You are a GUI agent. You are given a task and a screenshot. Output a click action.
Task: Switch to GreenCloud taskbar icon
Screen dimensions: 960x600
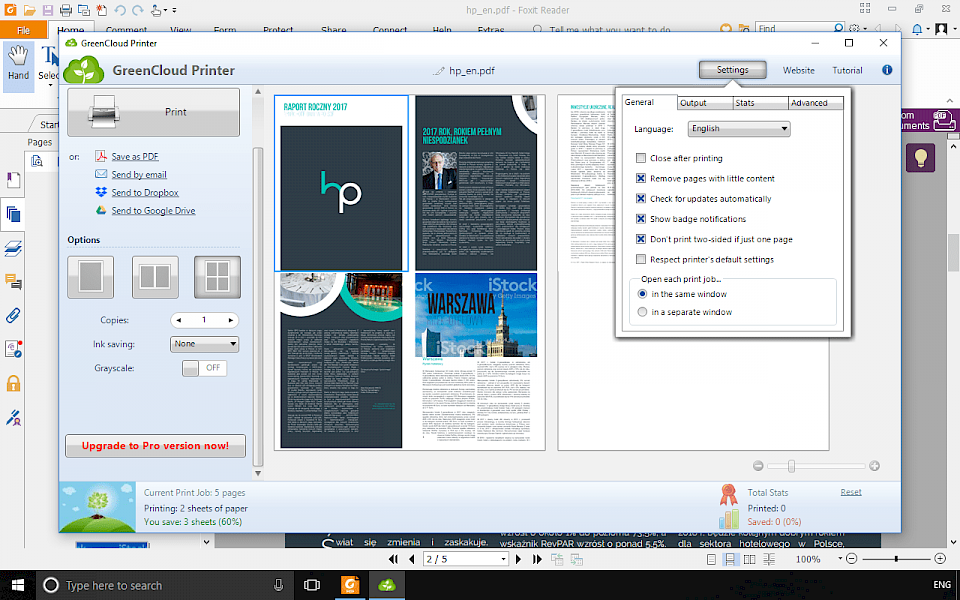386,585
